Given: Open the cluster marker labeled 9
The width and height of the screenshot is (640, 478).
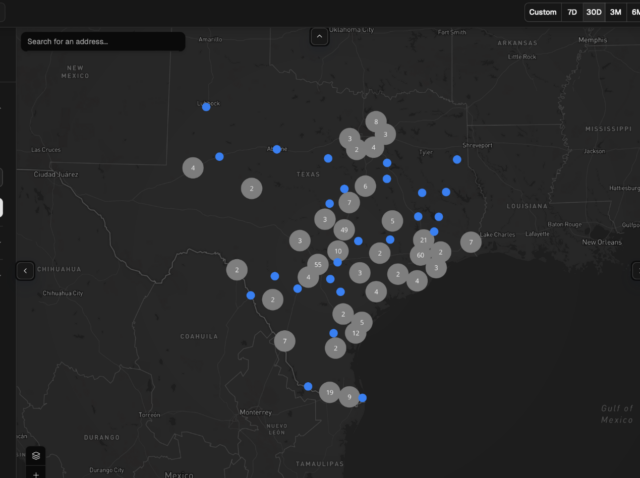Looking at the screenshot, I should (x=349, y=396).
